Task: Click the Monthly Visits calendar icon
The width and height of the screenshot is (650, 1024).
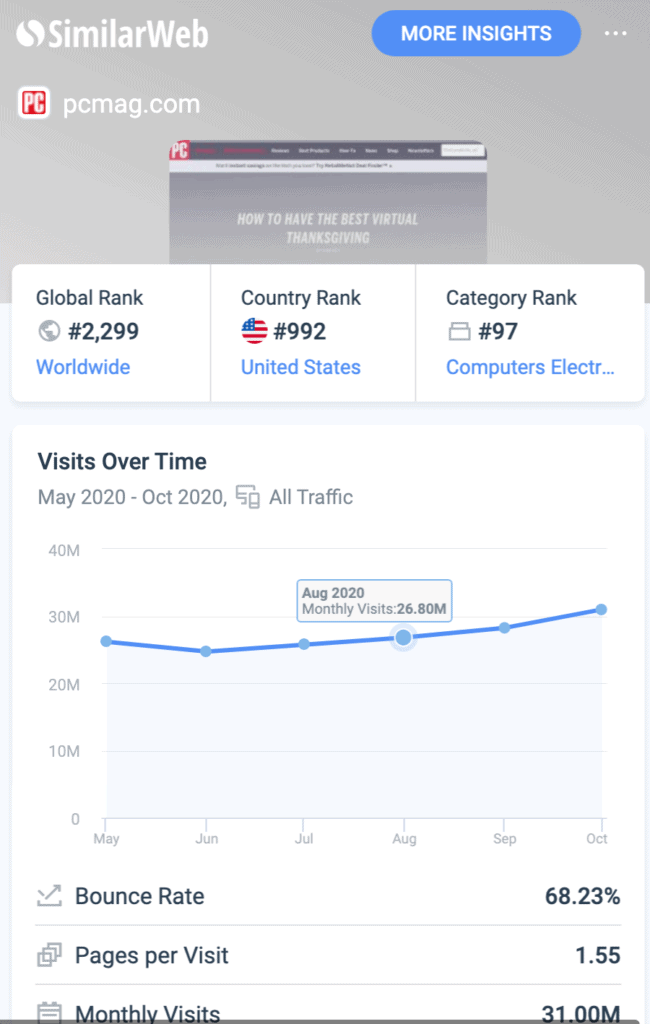Action: (x=49, y=1012)
